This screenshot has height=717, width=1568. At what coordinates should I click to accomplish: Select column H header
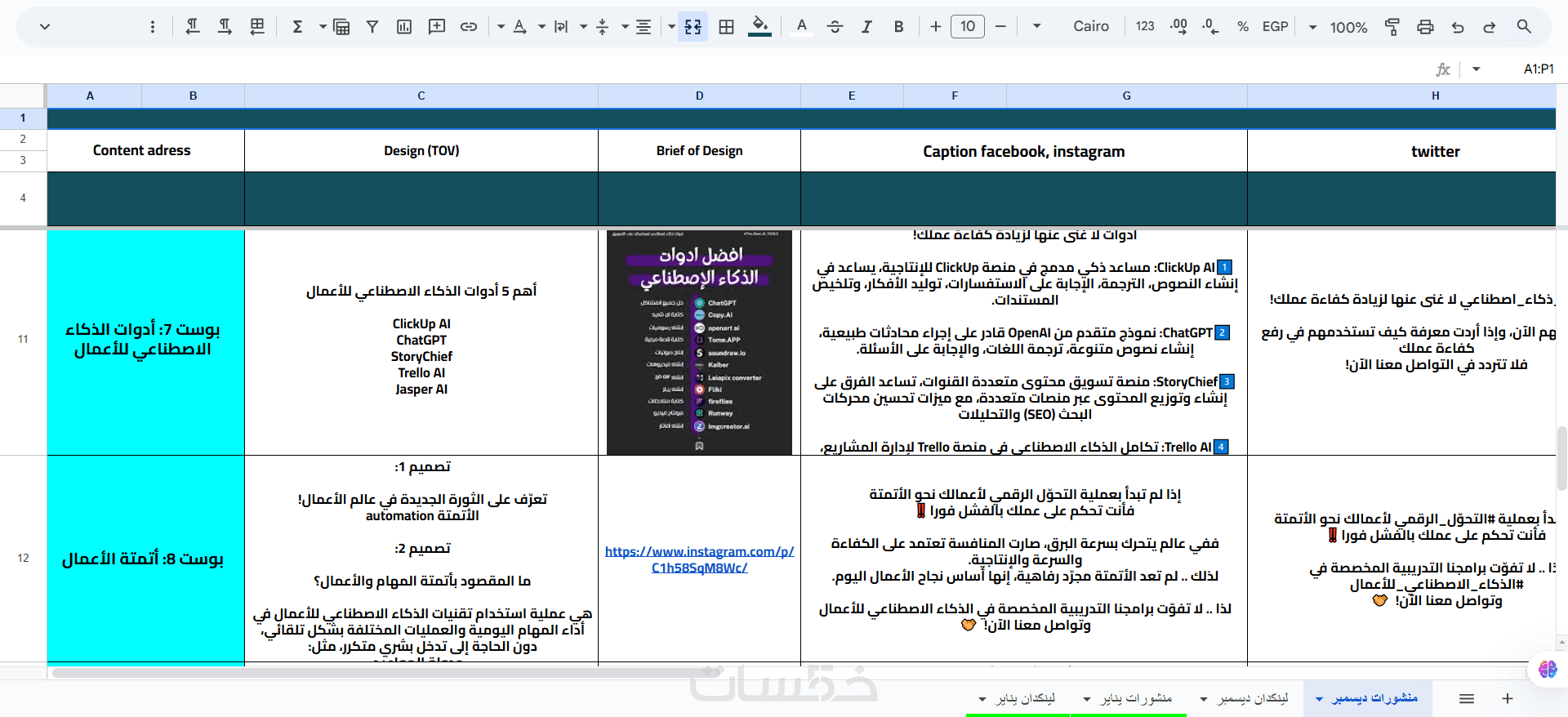1401,96
